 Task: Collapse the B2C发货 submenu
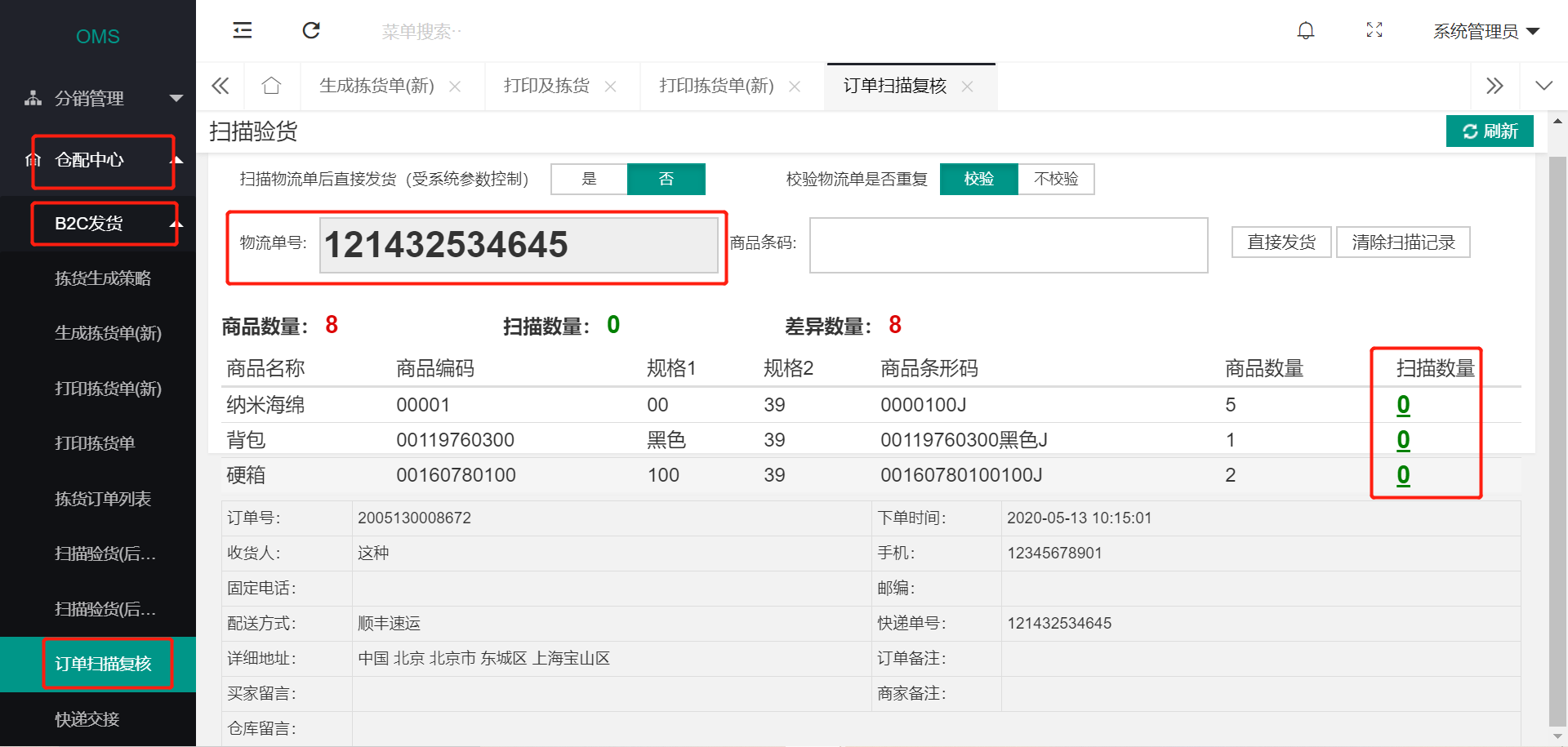click(98, 223)
